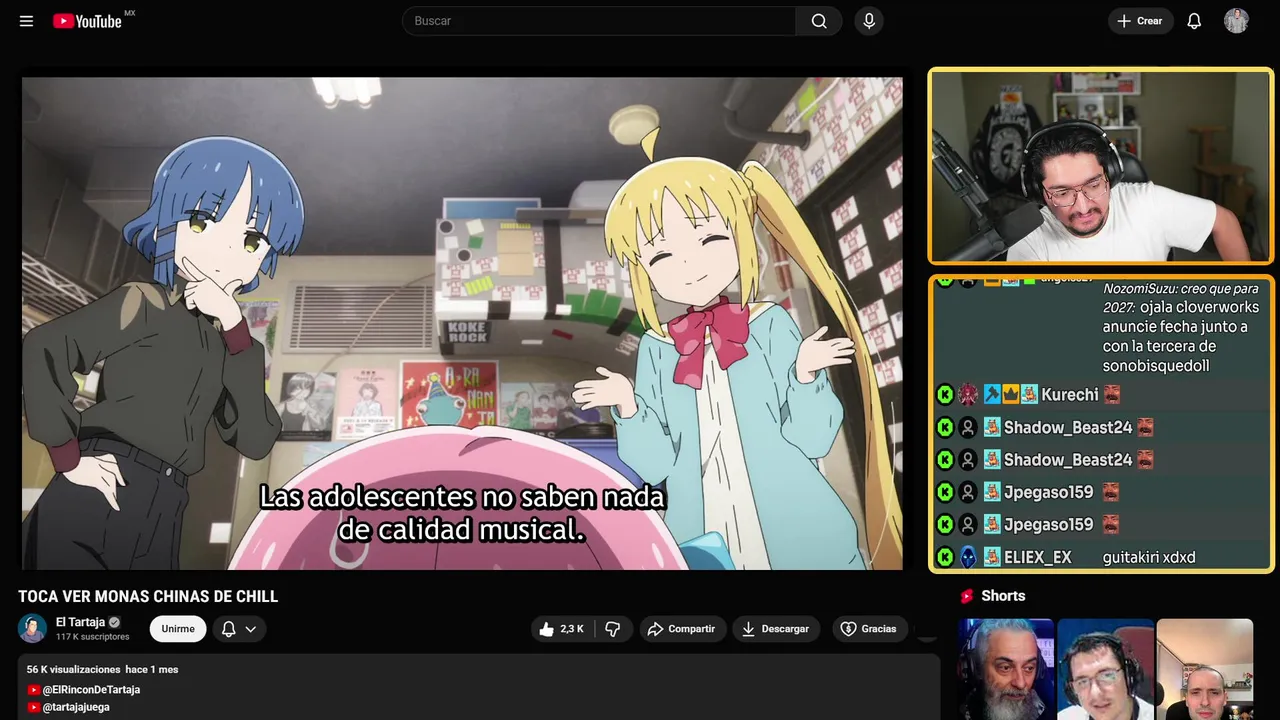Dislike the video with thumbs down
1280x720 pixels.
[x=613, y=629]
